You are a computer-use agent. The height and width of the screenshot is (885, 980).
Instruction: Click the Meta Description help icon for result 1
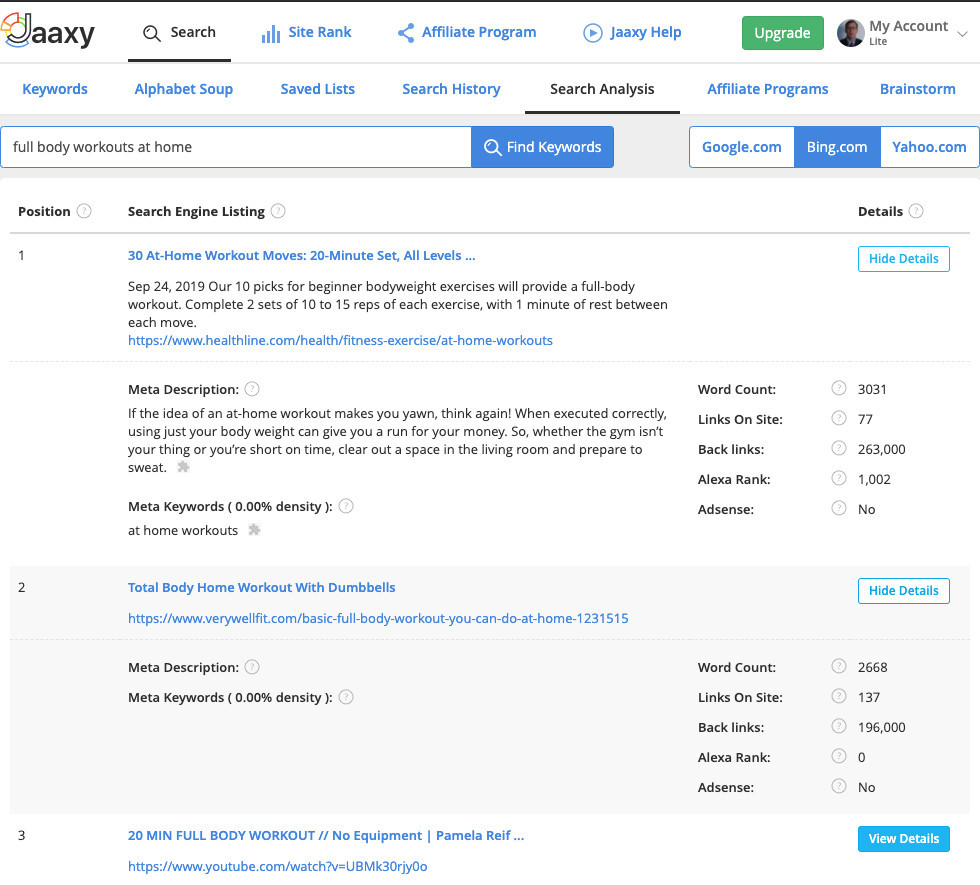coord(252,389)
